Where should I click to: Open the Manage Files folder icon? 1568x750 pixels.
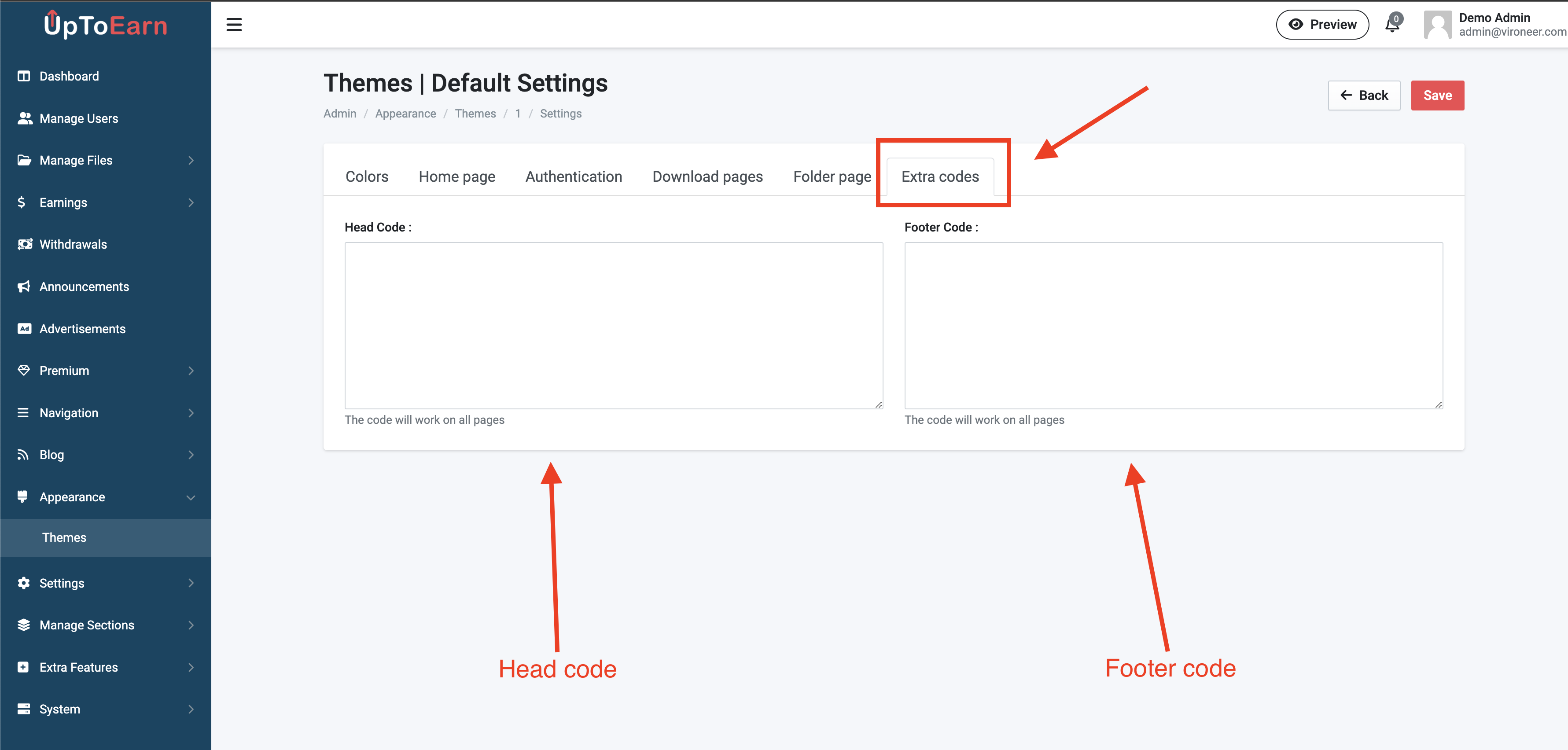pos(24,160)
